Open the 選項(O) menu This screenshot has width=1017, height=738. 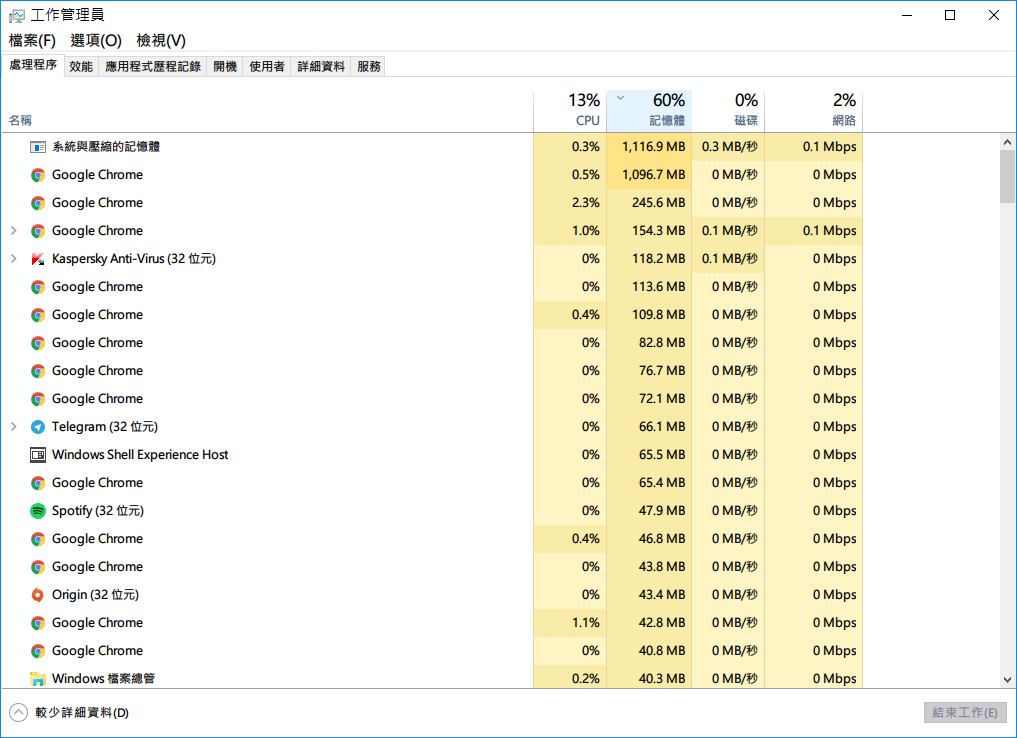tap(96, 40)
